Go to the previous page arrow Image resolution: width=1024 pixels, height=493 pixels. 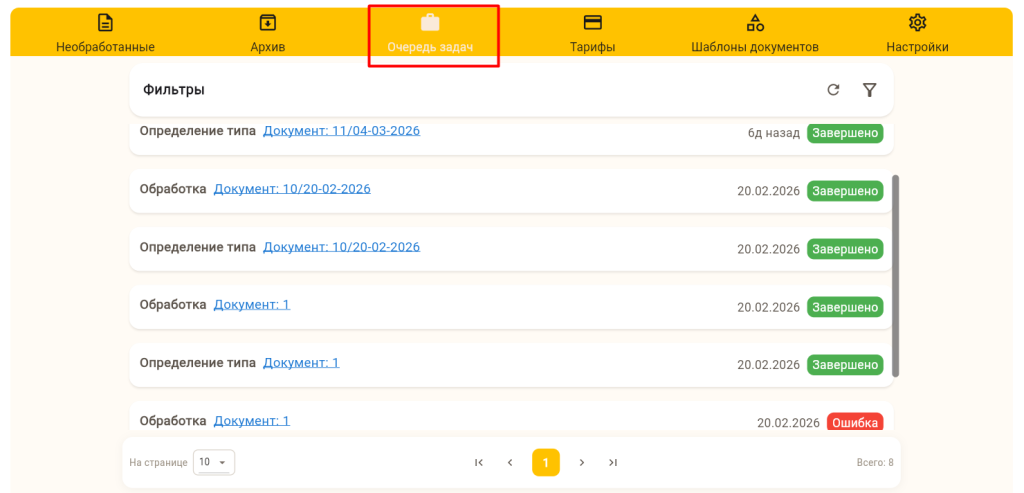pyautogui.click(x=510, y=462)
